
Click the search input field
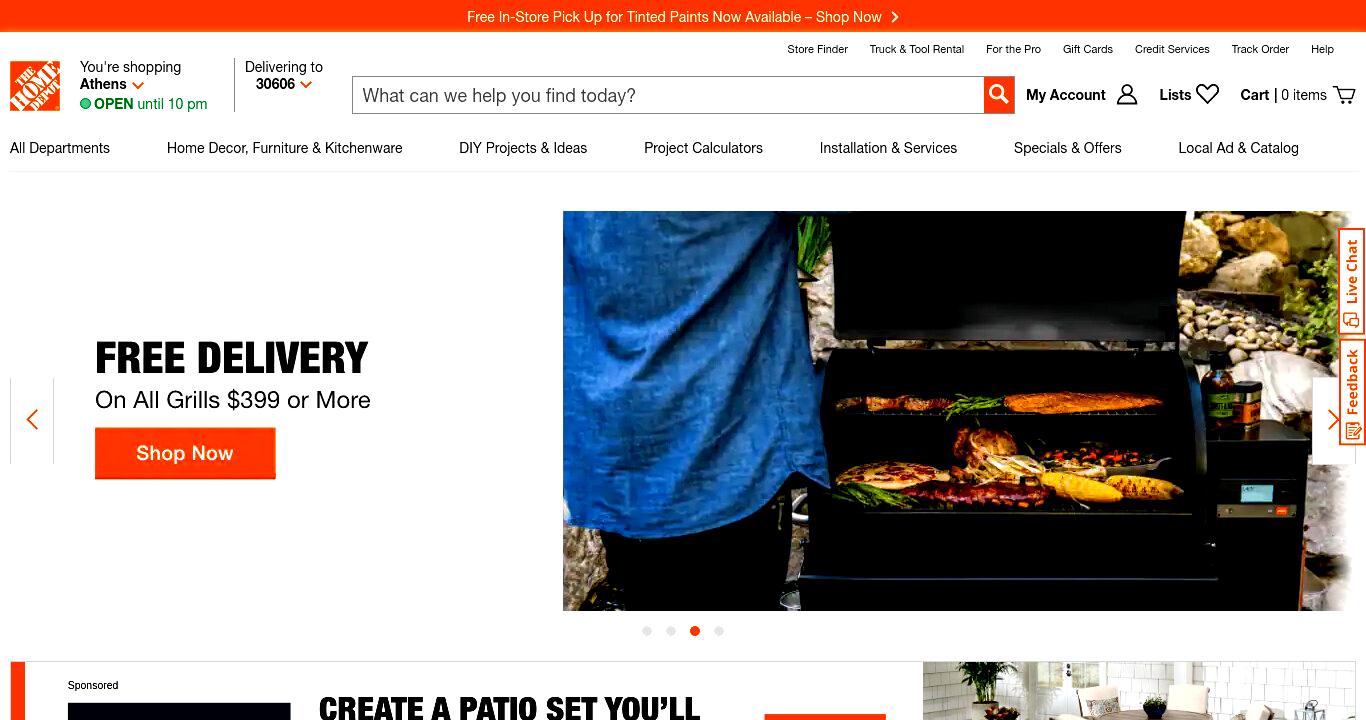668,95
